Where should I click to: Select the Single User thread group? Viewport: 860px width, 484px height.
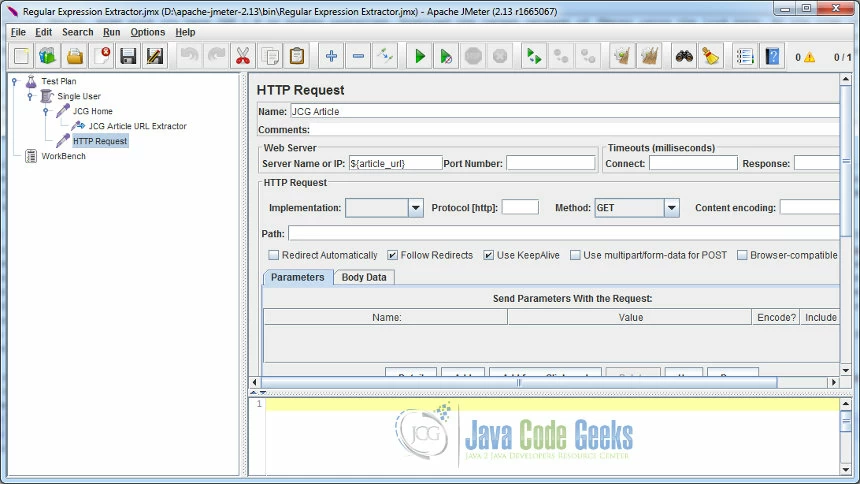coord(79,96)
